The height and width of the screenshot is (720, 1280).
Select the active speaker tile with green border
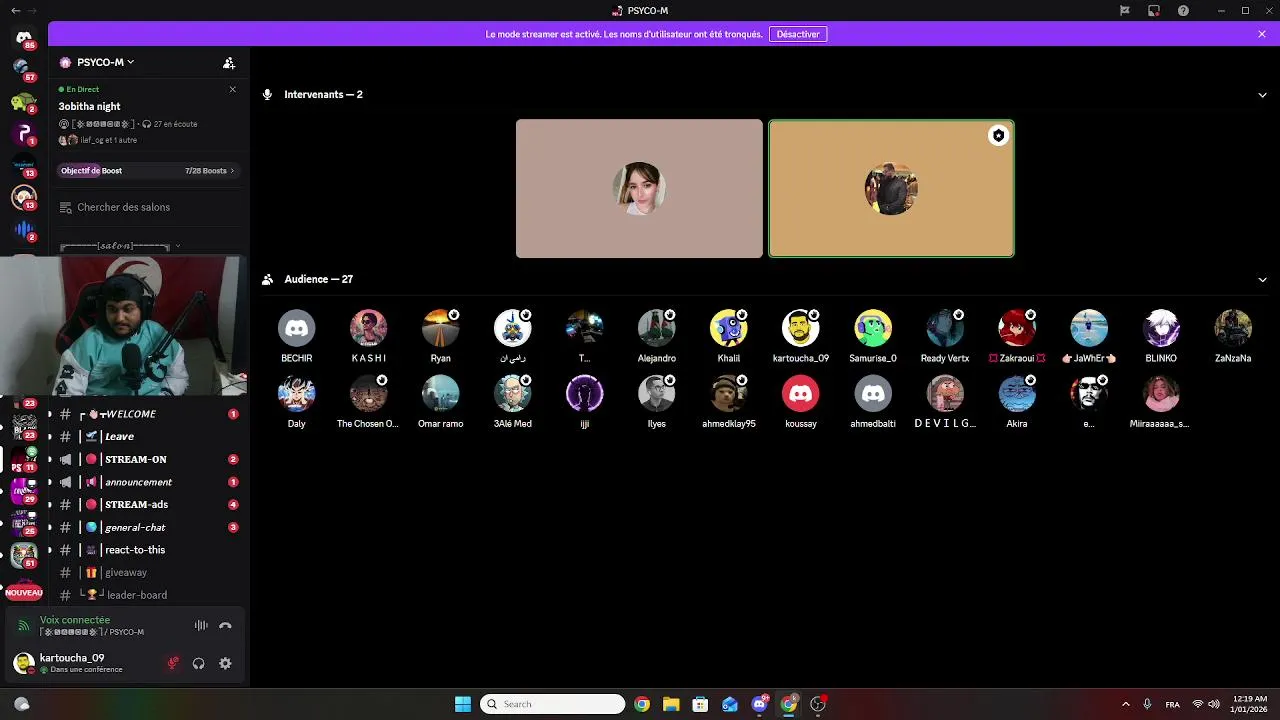click(x=891, y=189)
